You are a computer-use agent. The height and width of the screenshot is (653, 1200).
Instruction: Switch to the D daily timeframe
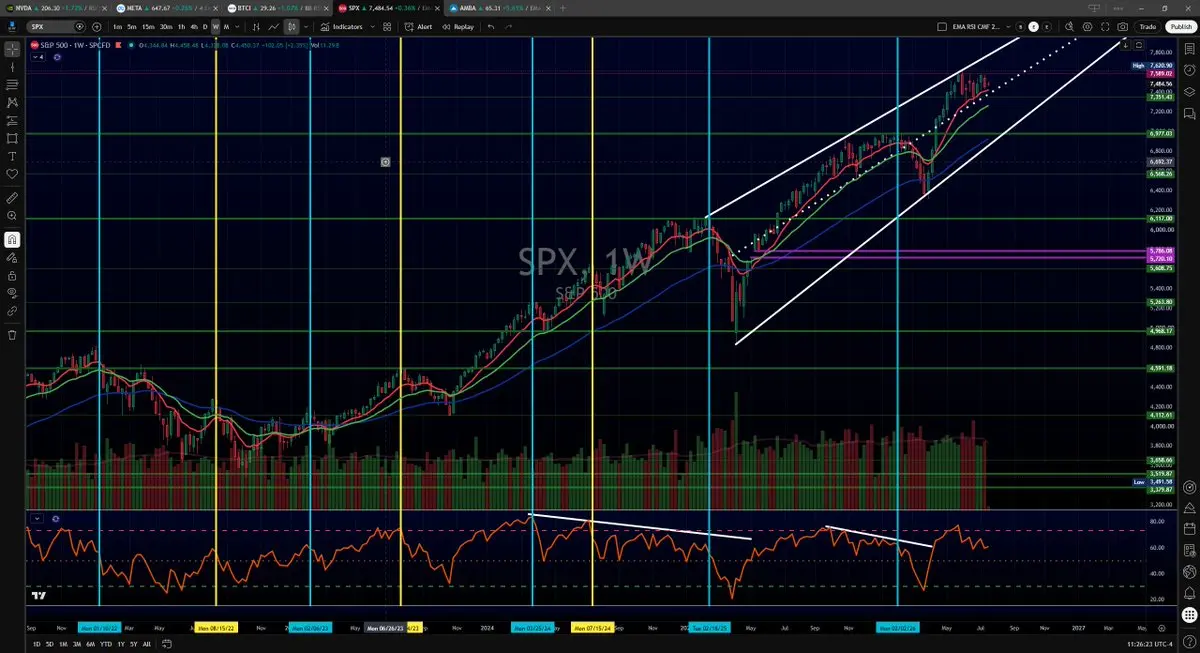point(205,26)
